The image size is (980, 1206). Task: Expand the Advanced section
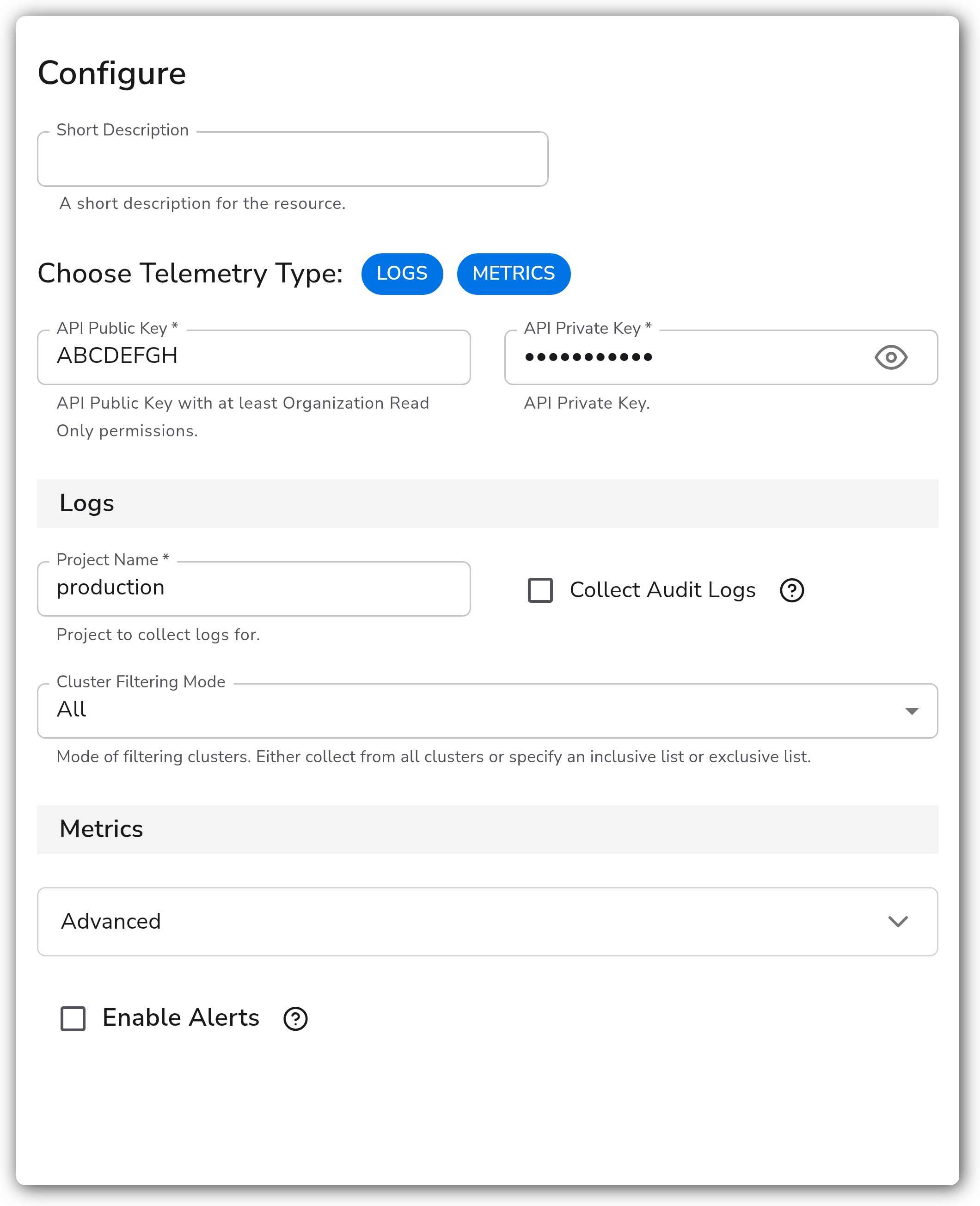point(488,922)
